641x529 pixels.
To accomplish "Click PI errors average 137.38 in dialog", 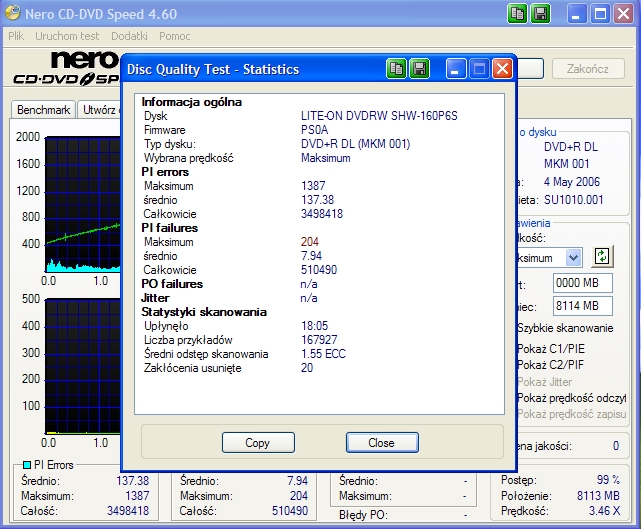I will coord(317,200).
